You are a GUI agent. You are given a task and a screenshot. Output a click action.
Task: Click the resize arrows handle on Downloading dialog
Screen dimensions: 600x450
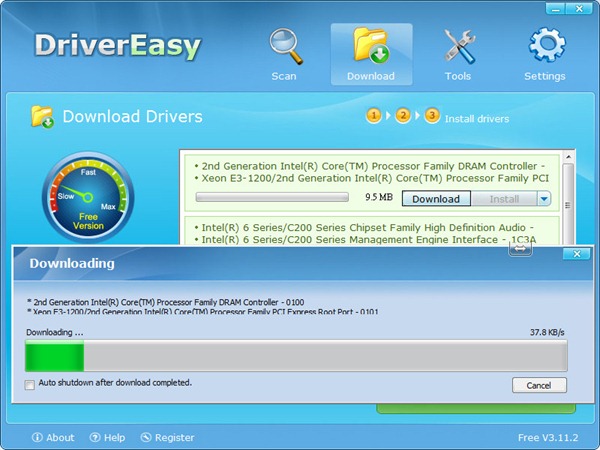click(520, 249)
